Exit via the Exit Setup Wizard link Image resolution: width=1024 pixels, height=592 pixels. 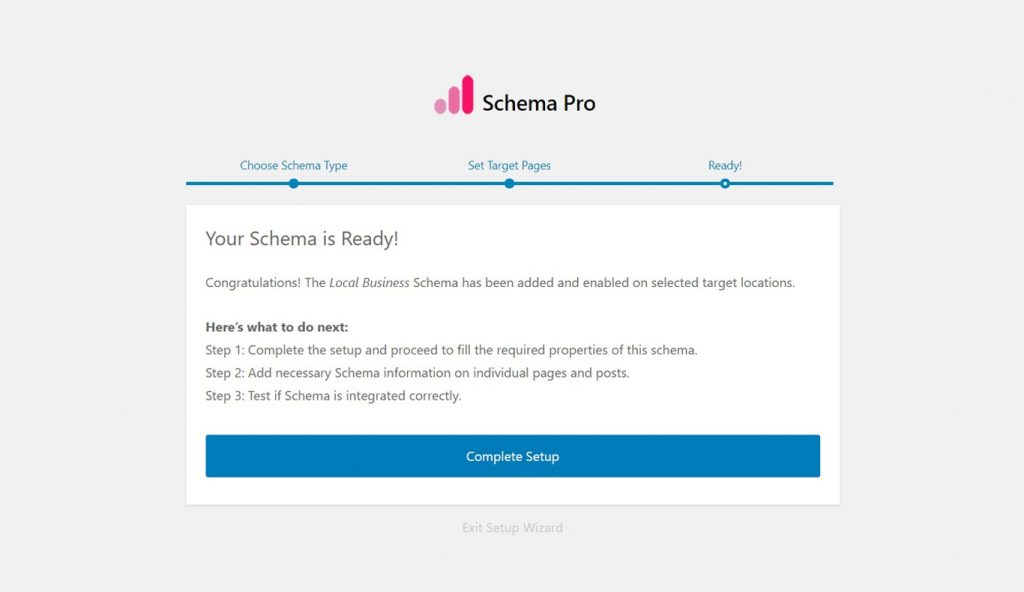pos(512,527)
